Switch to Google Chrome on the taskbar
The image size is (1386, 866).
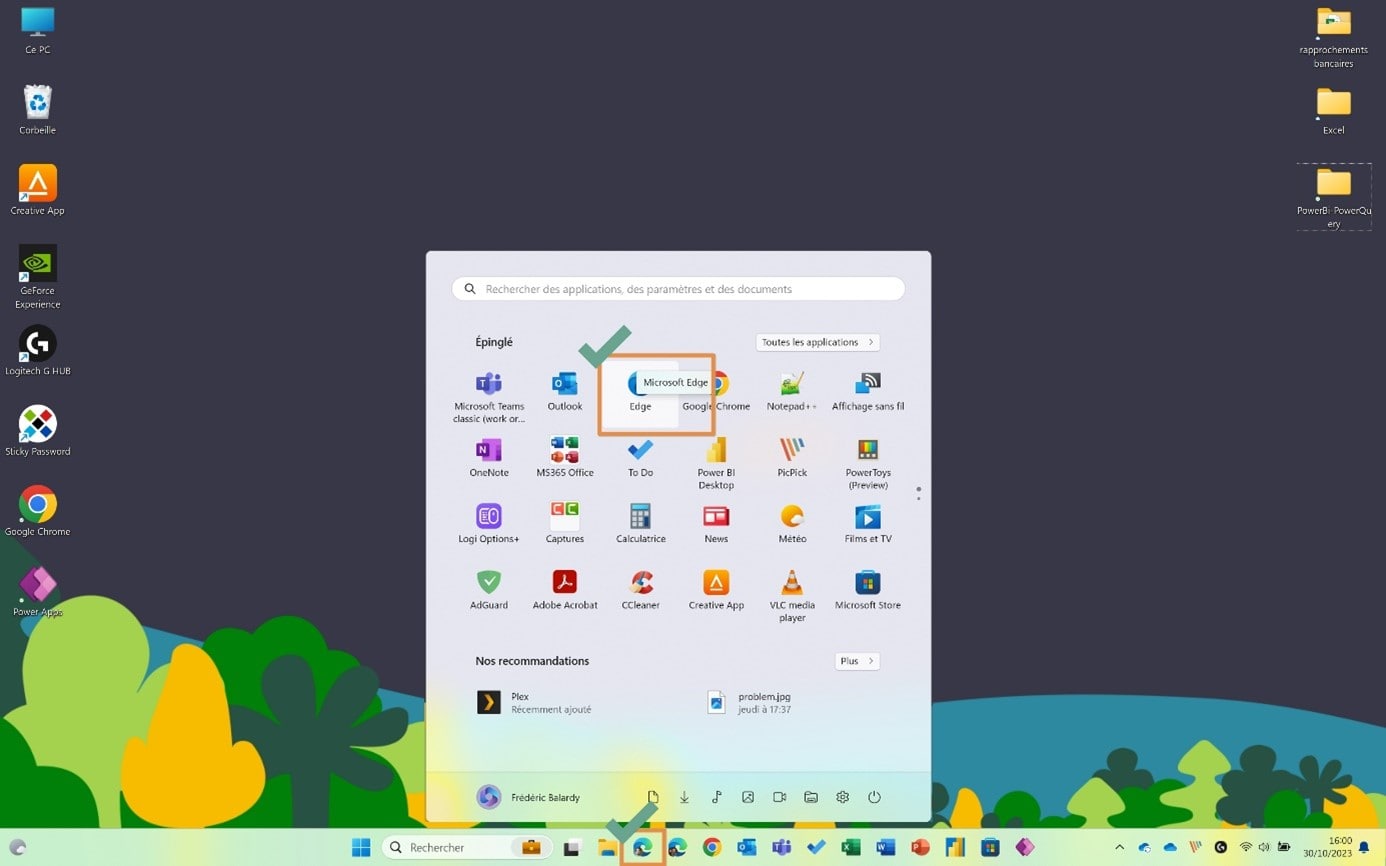711,847
